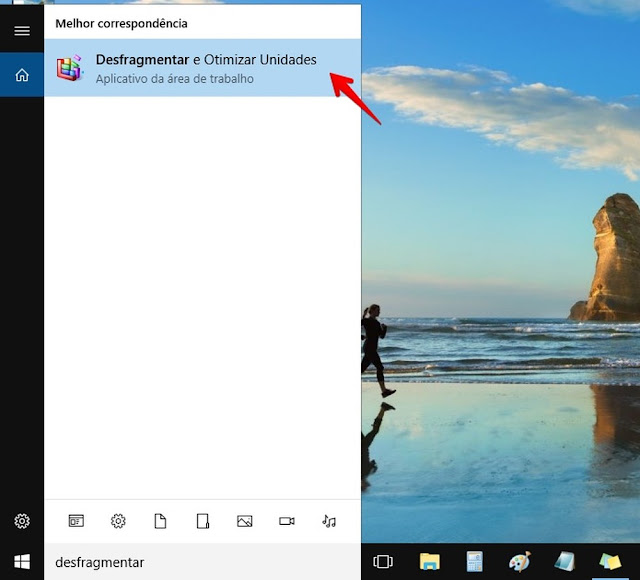Click Aplicativo da área de trabalho subtitle
Viewport: 640px width, 580px height.
click(175, 79)
